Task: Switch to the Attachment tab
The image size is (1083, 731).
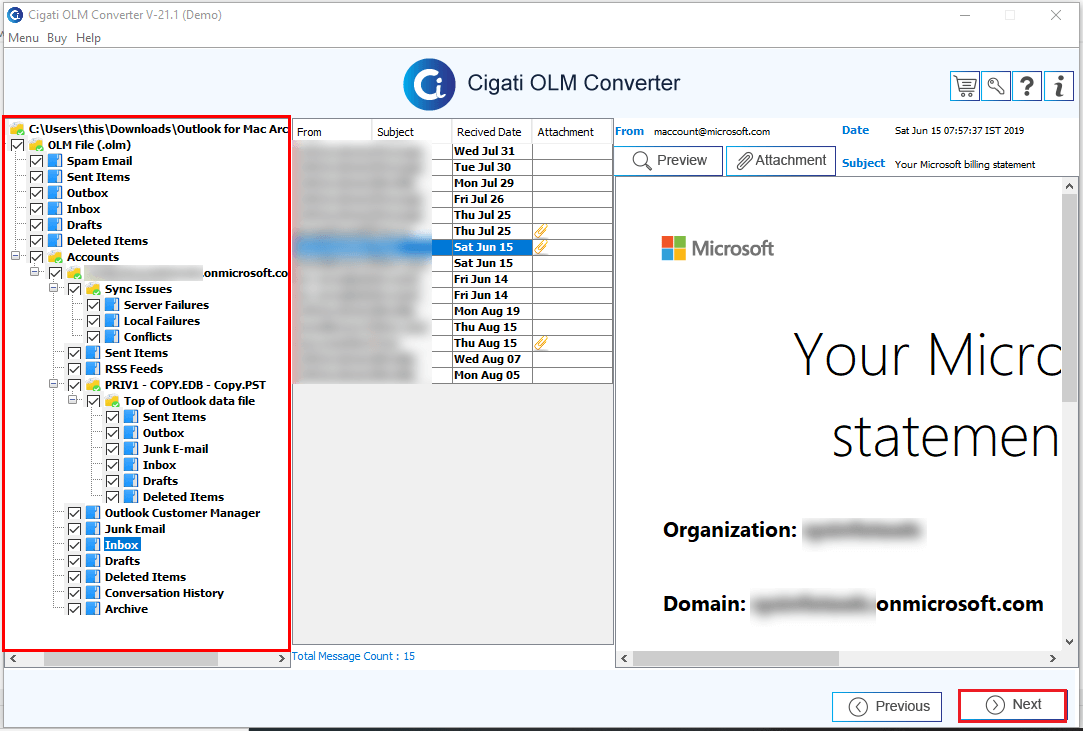Action: [780, 160]
